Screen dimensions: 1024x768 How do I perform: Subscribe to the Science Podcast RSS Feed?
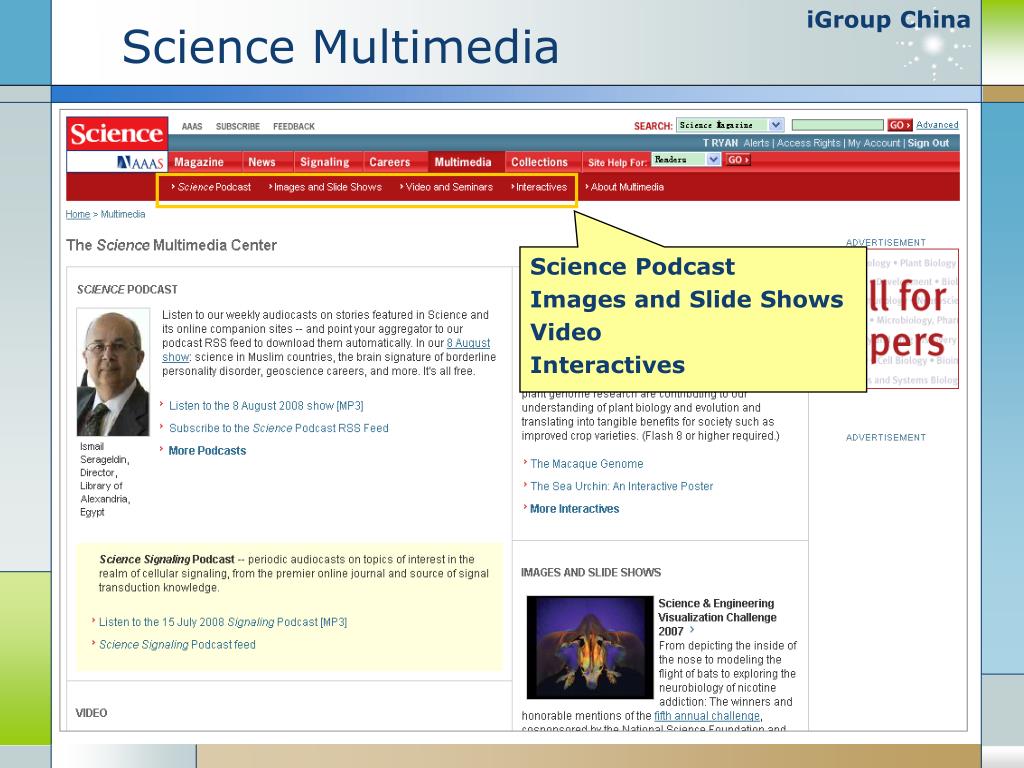pyautogui.click(x=279, y=428)
